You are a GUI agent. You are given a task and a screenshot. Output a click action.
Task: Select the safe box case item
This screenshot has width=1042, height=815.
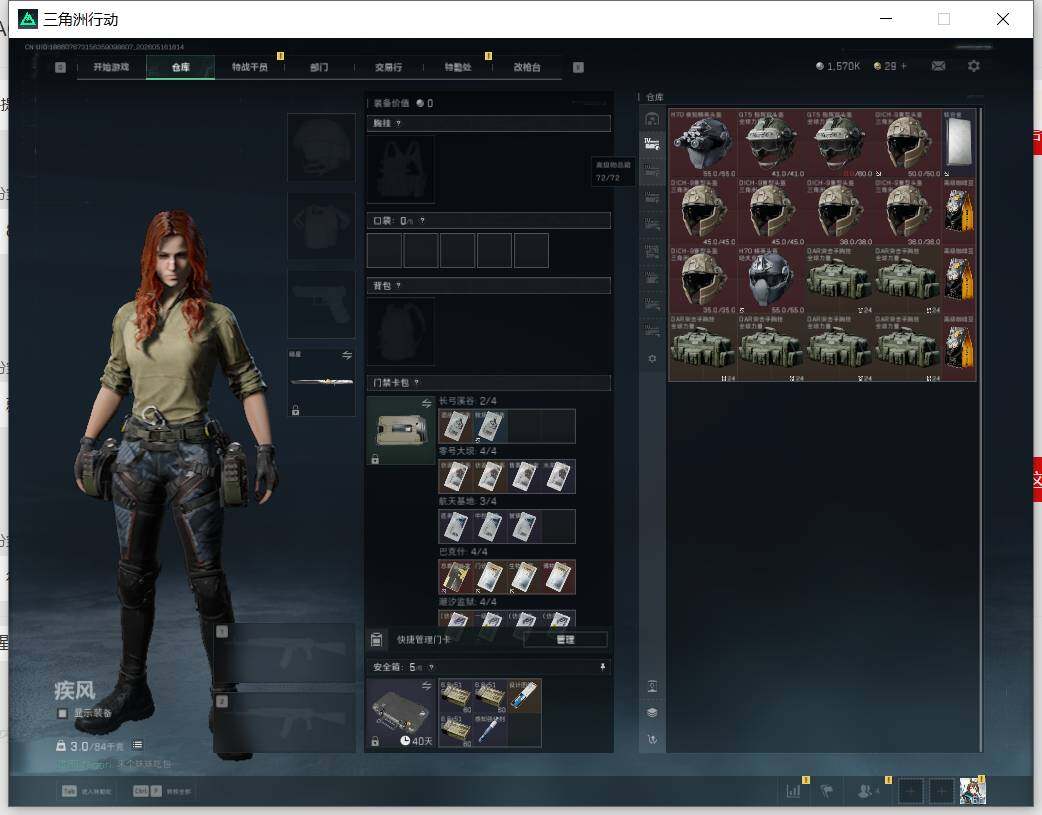click(401, 713)
